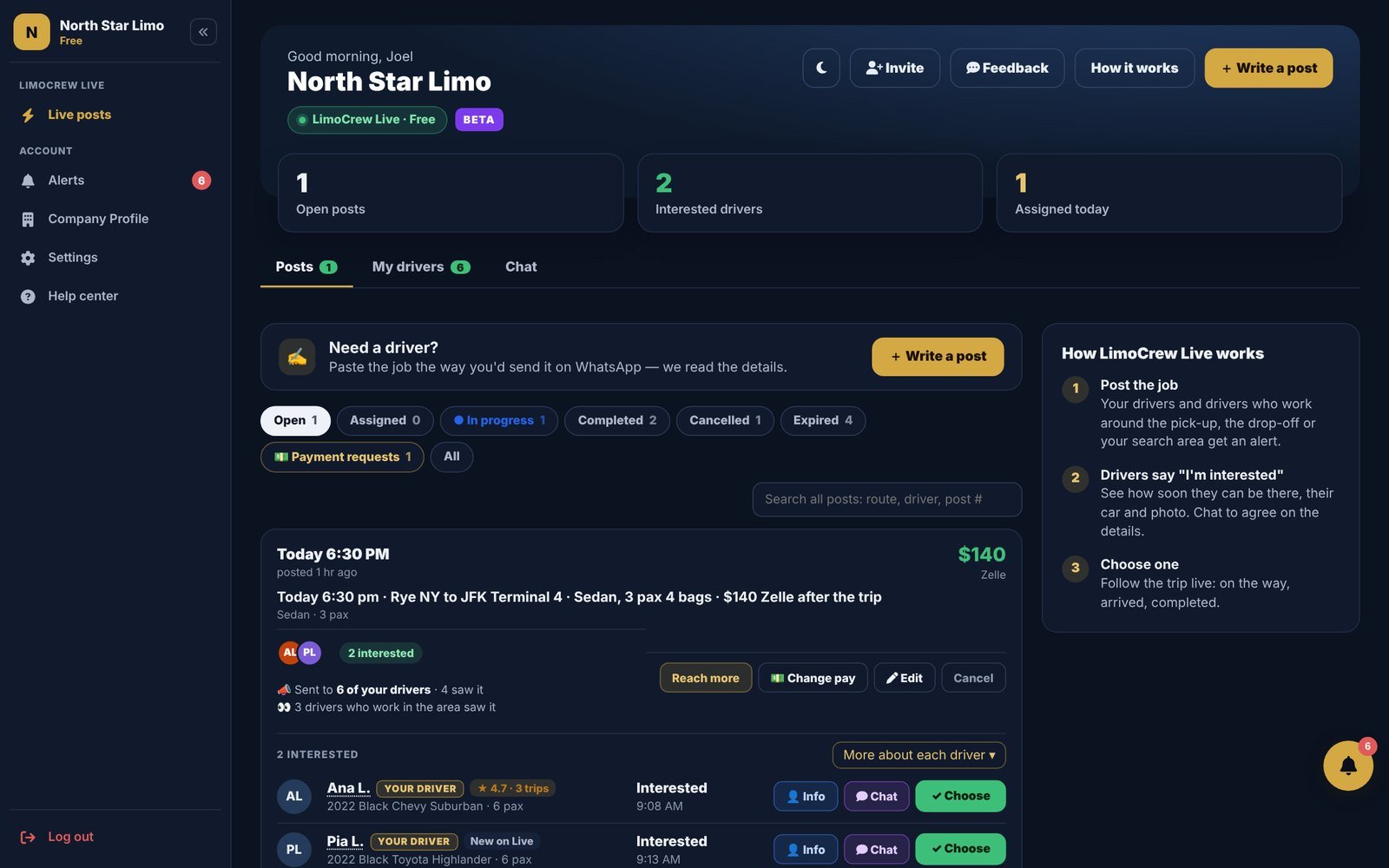1389x868 pixels.
Task: Click Reach more on the post
Action: pos(706,678)
